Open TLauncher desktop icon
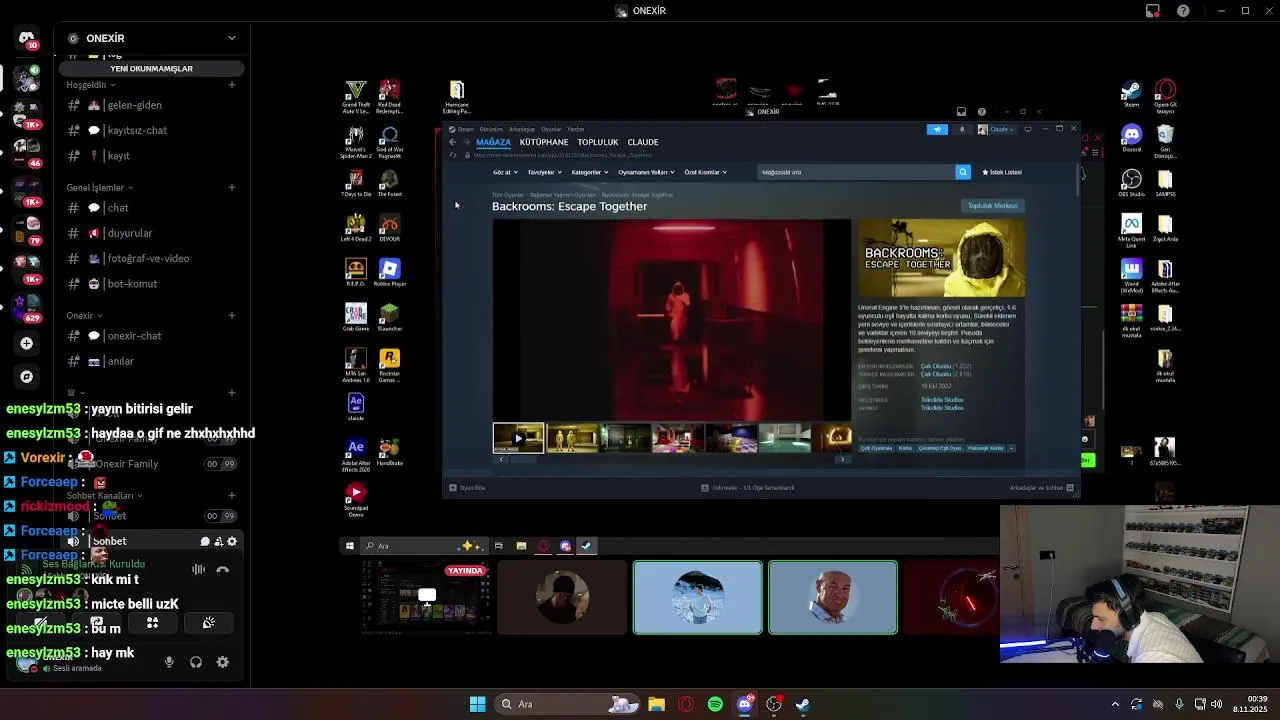 tap(390, 318)
